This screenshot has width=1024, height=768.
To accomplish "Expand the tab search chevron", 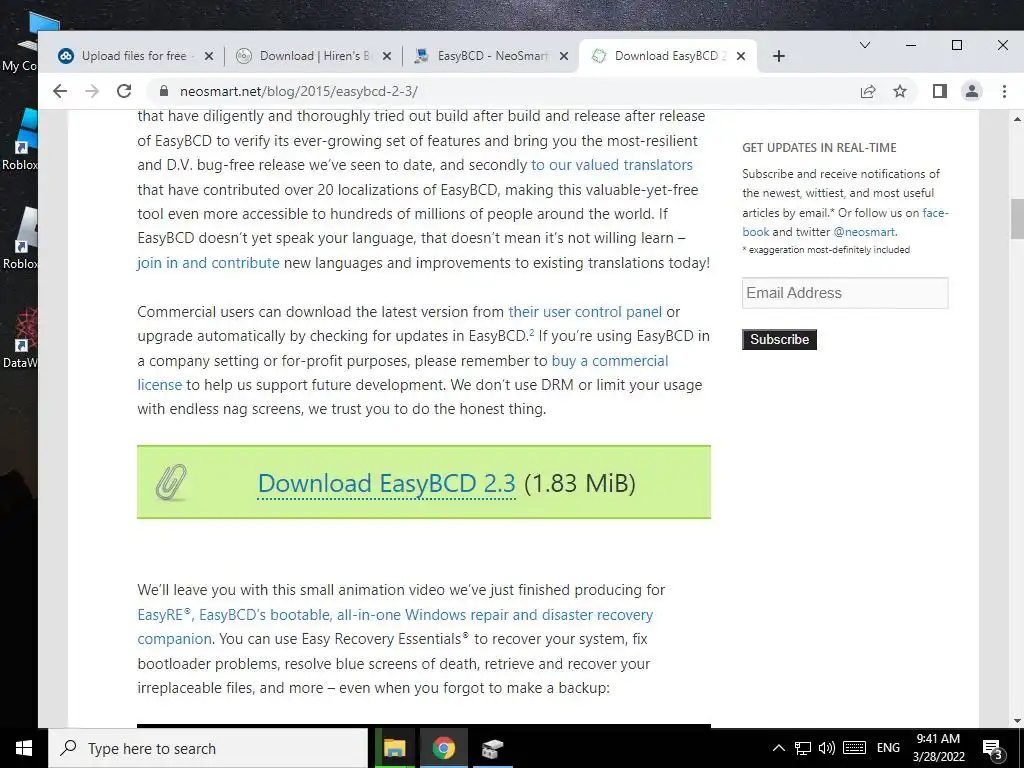I will pyautogui.click(x=865, y=45).
